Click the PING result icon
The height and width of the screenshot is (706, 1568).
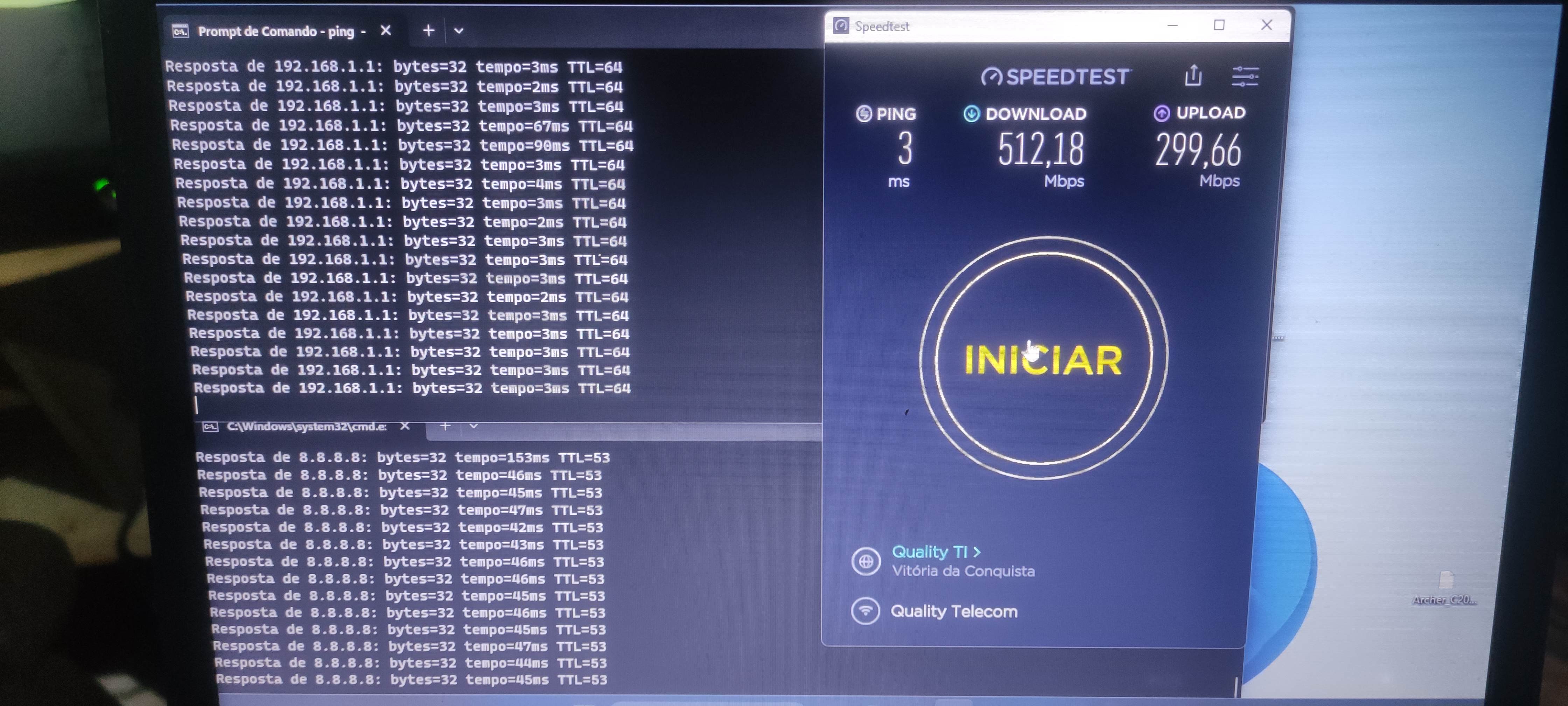click(x=864, y=114)
